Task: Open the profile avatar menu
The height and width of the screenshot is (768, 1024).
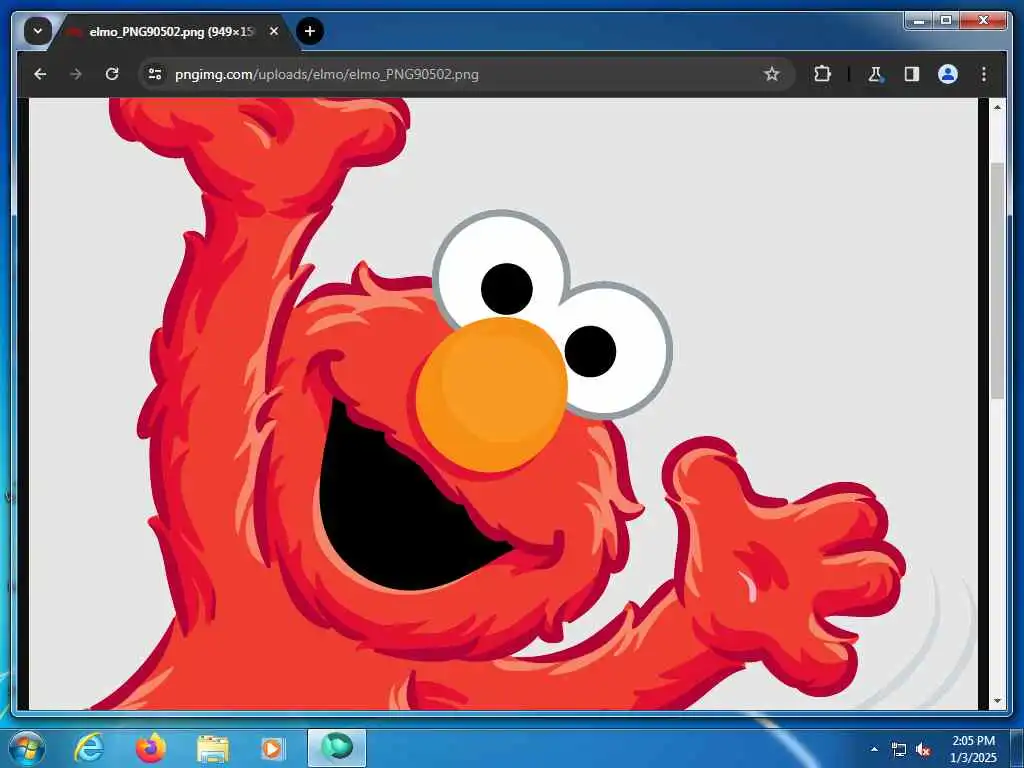Action: [948, 74]
